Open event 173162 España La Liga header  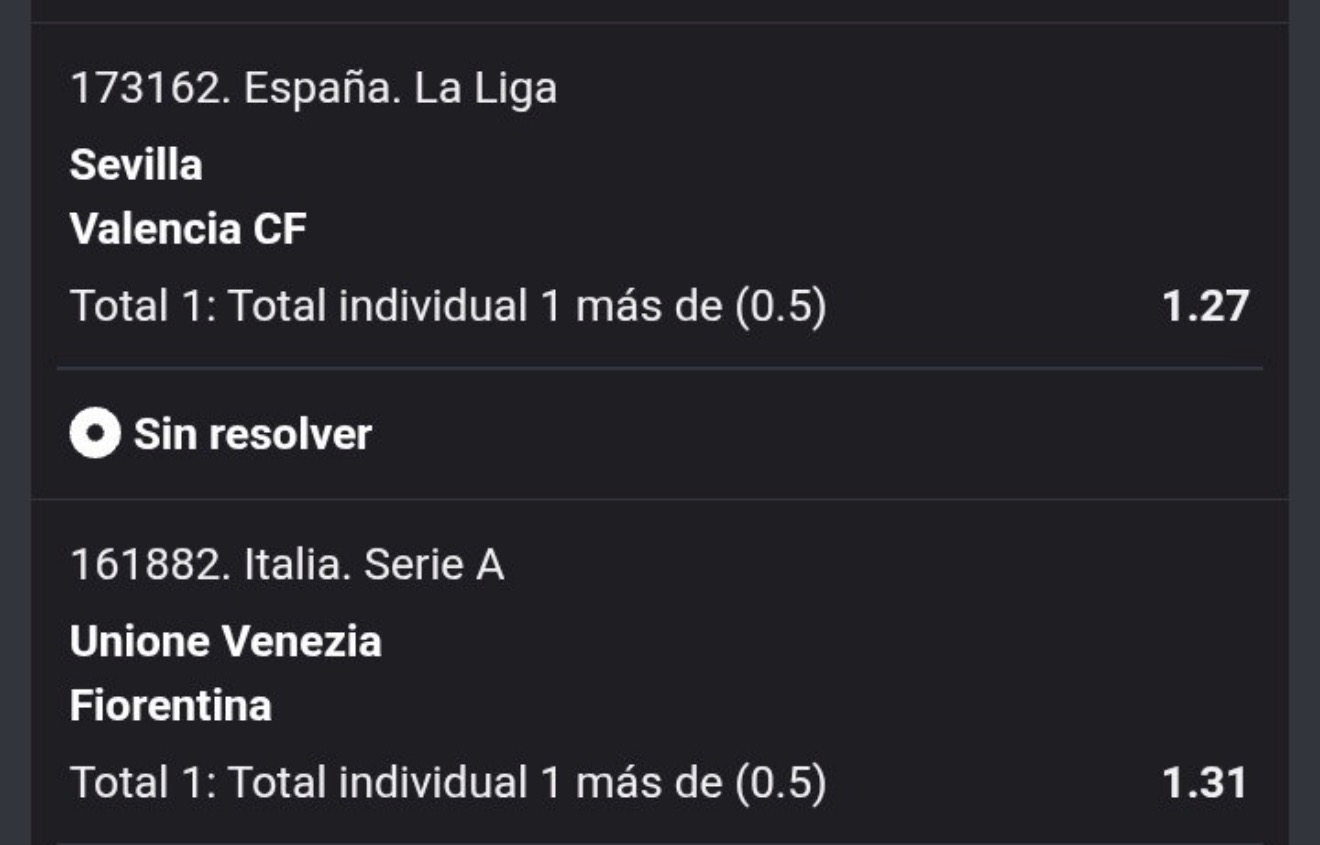pyautogui.click(x=313, y=89)
